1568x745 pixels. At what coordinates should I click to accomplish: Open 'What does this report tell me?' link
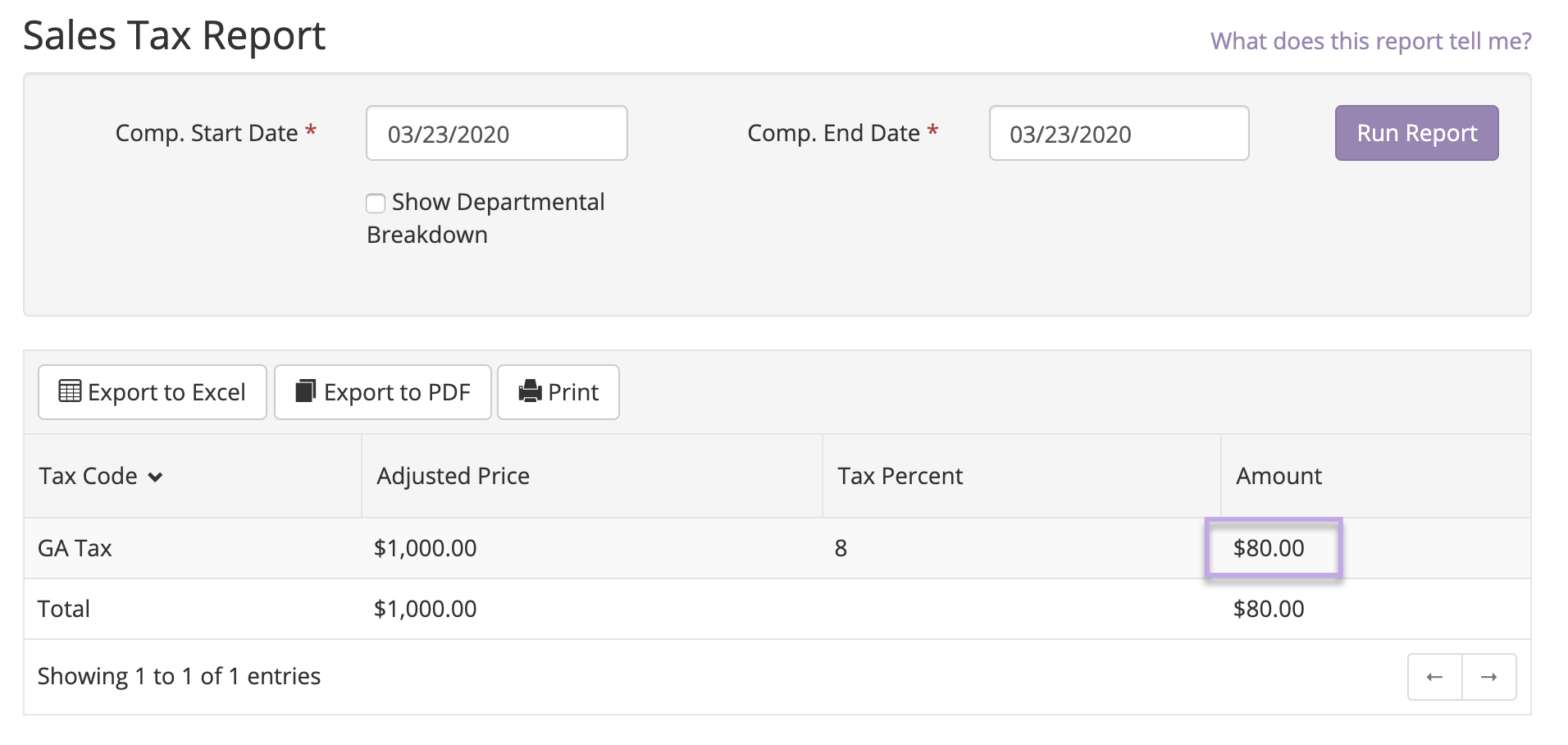(x=1370, y=41)
